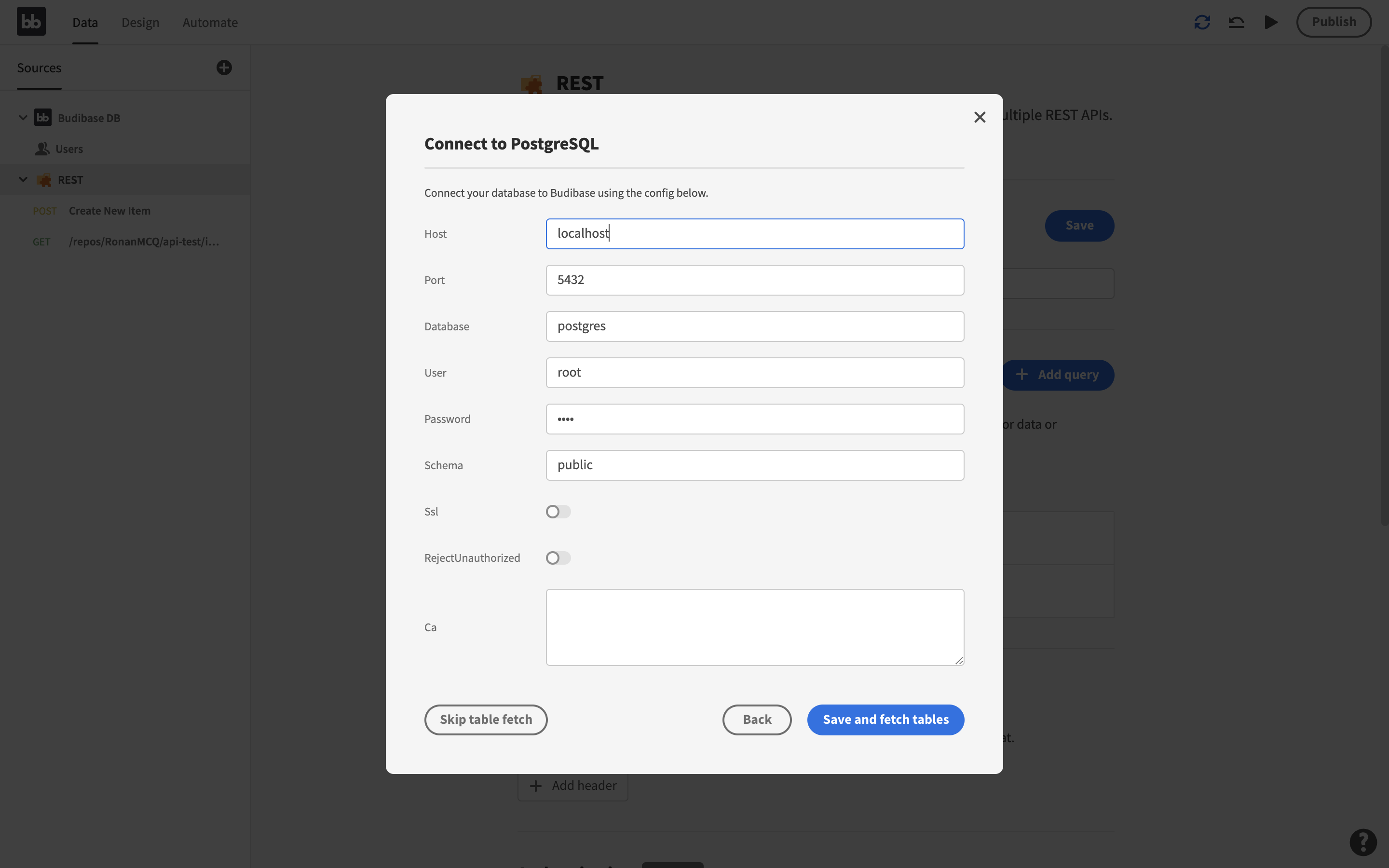Enable the RejectUnauthorized toggle
1389x868 pixels.
point(558,558)
